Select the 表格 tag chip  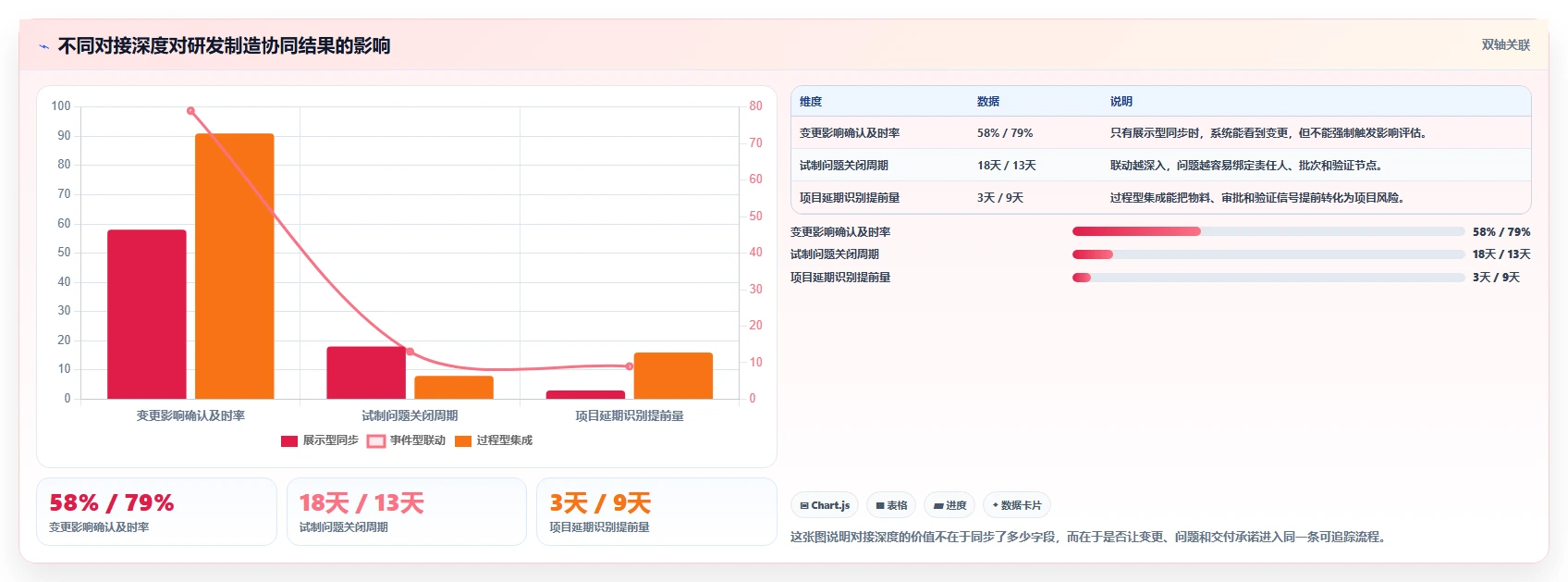click(x=891, y=505)
